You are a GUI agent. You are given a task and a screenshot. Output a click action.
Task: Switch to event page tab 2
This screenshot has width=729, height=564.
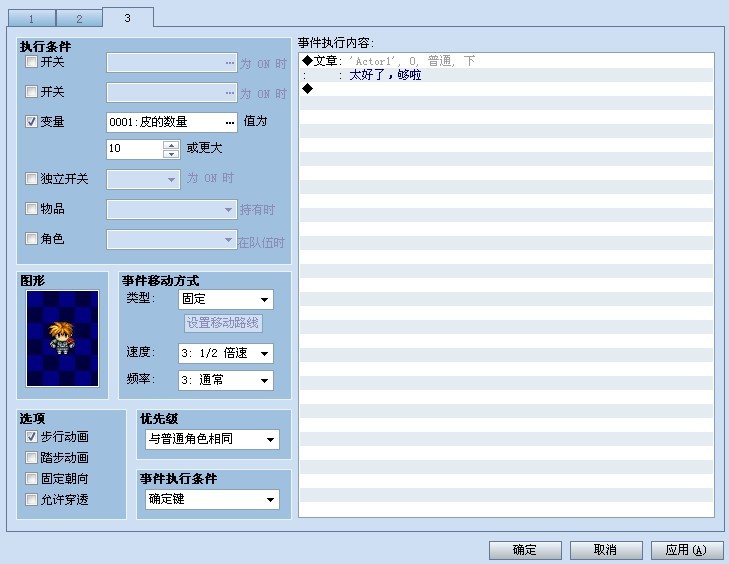[x=79, y=19]
